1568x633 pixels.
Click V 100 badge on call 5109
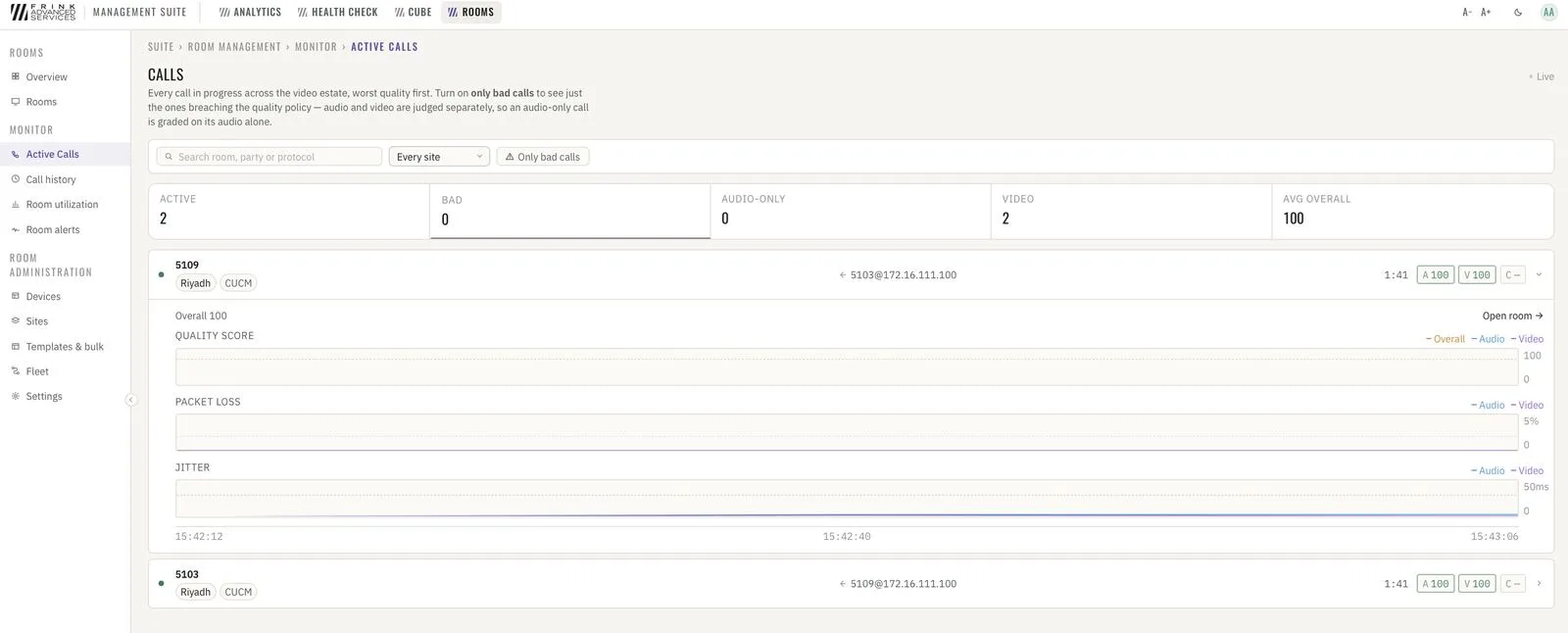[1477, 274]
